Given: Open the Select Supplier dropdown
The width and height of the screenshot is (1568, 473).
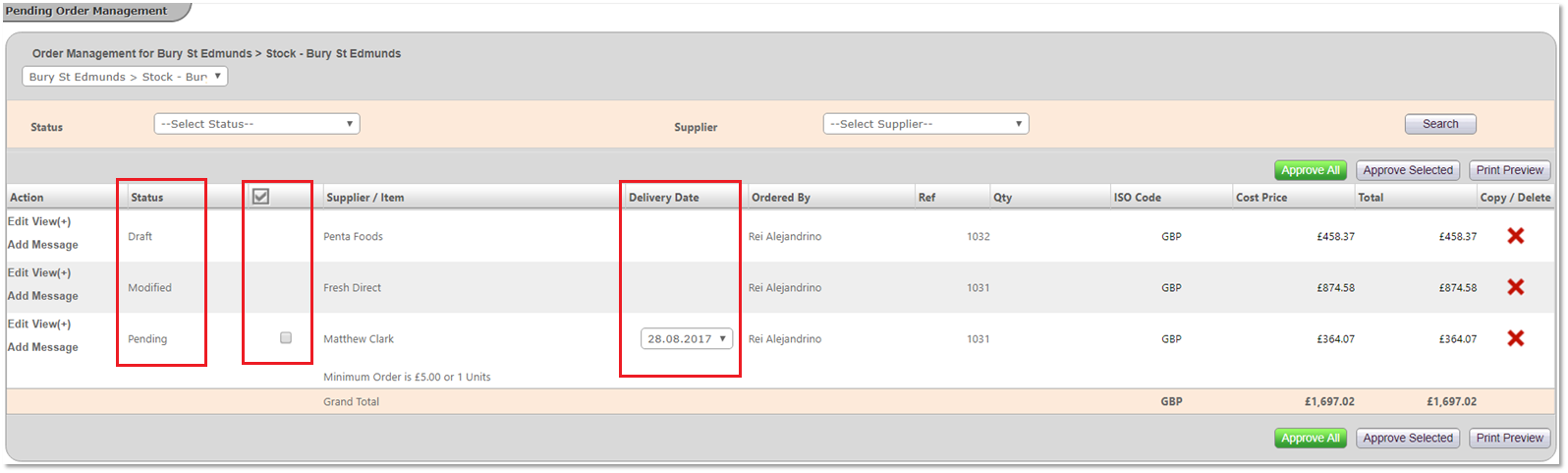Looking at the screenshot, I should (x=925, y=124).
